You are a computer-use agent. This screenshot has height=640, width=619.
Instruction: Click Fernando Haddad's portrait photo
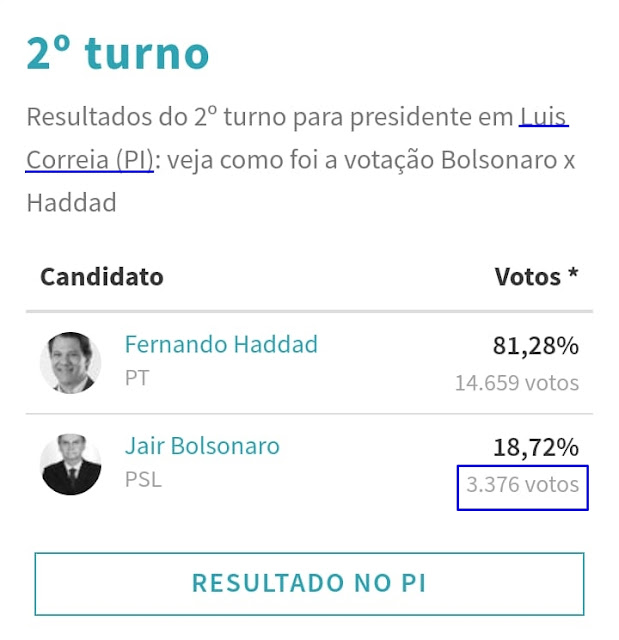point(71,363)
